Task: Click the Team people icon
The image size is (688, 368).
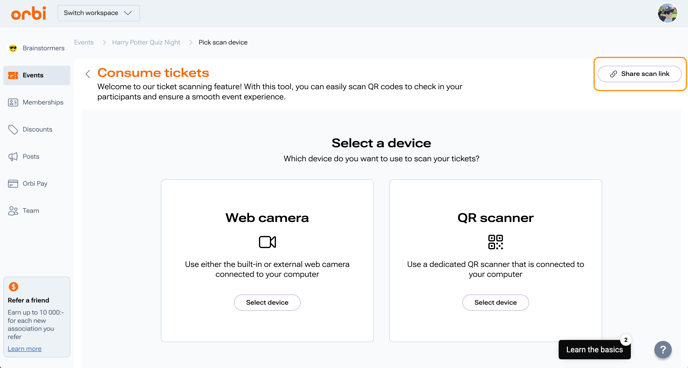Action: click(x=13, y=211)
